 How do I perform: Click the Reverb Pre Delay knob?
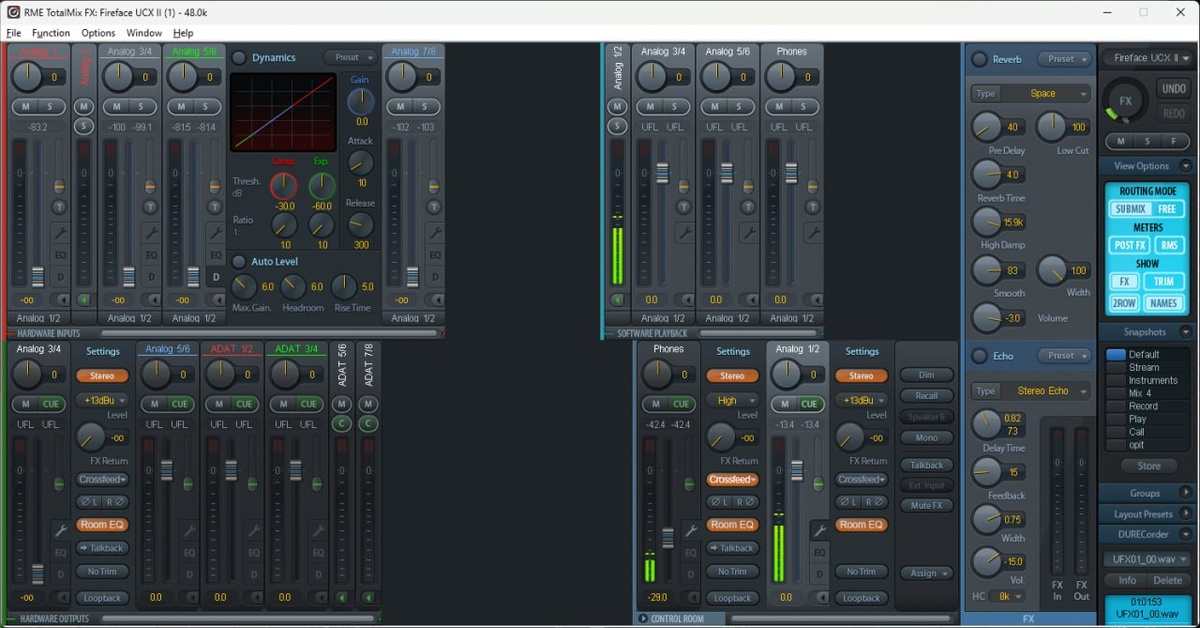tap(986, 126)
